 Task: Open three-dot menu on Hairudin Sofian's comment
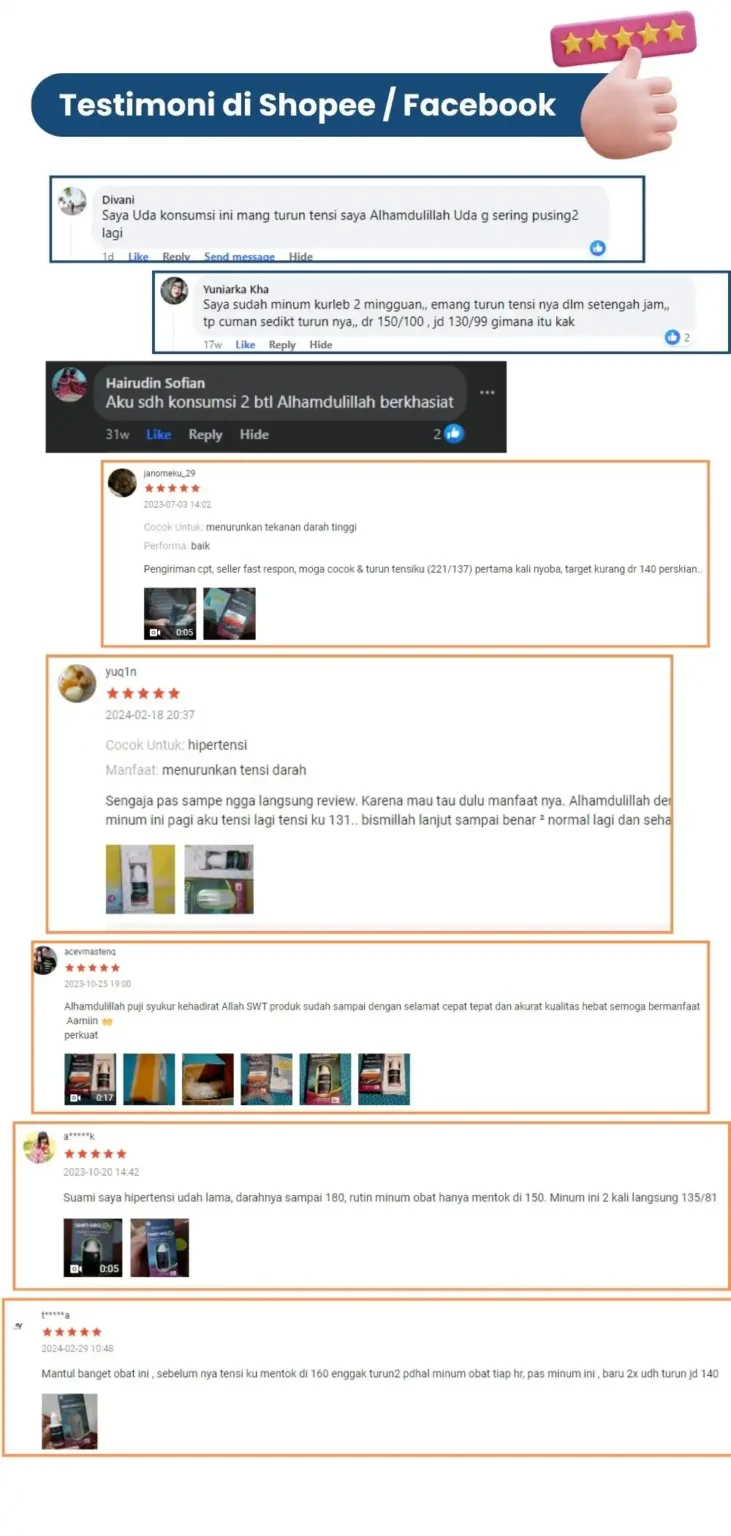(487, 392)
